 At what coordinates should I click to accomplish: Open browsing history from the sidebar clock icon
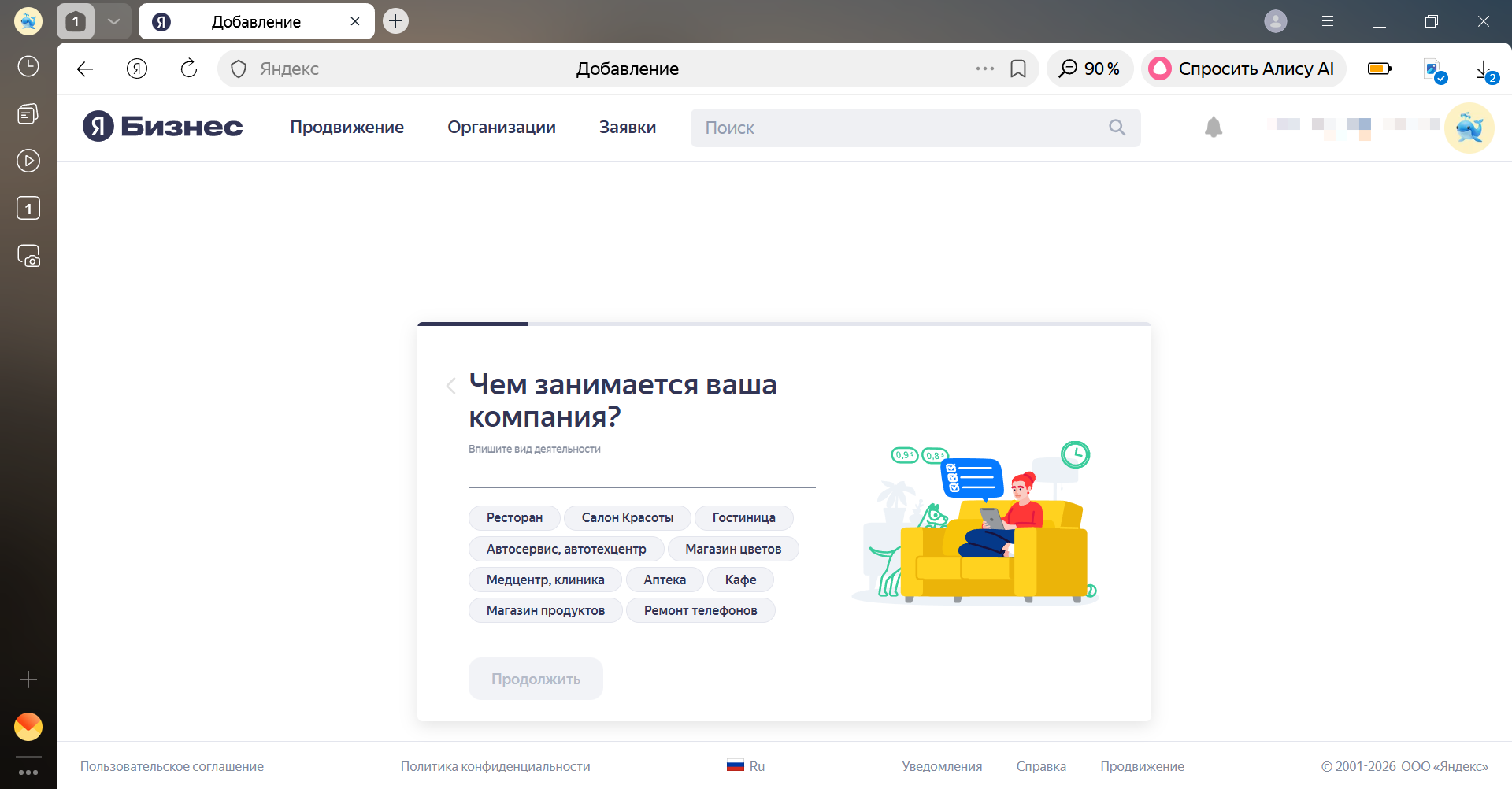pos(28,67)
